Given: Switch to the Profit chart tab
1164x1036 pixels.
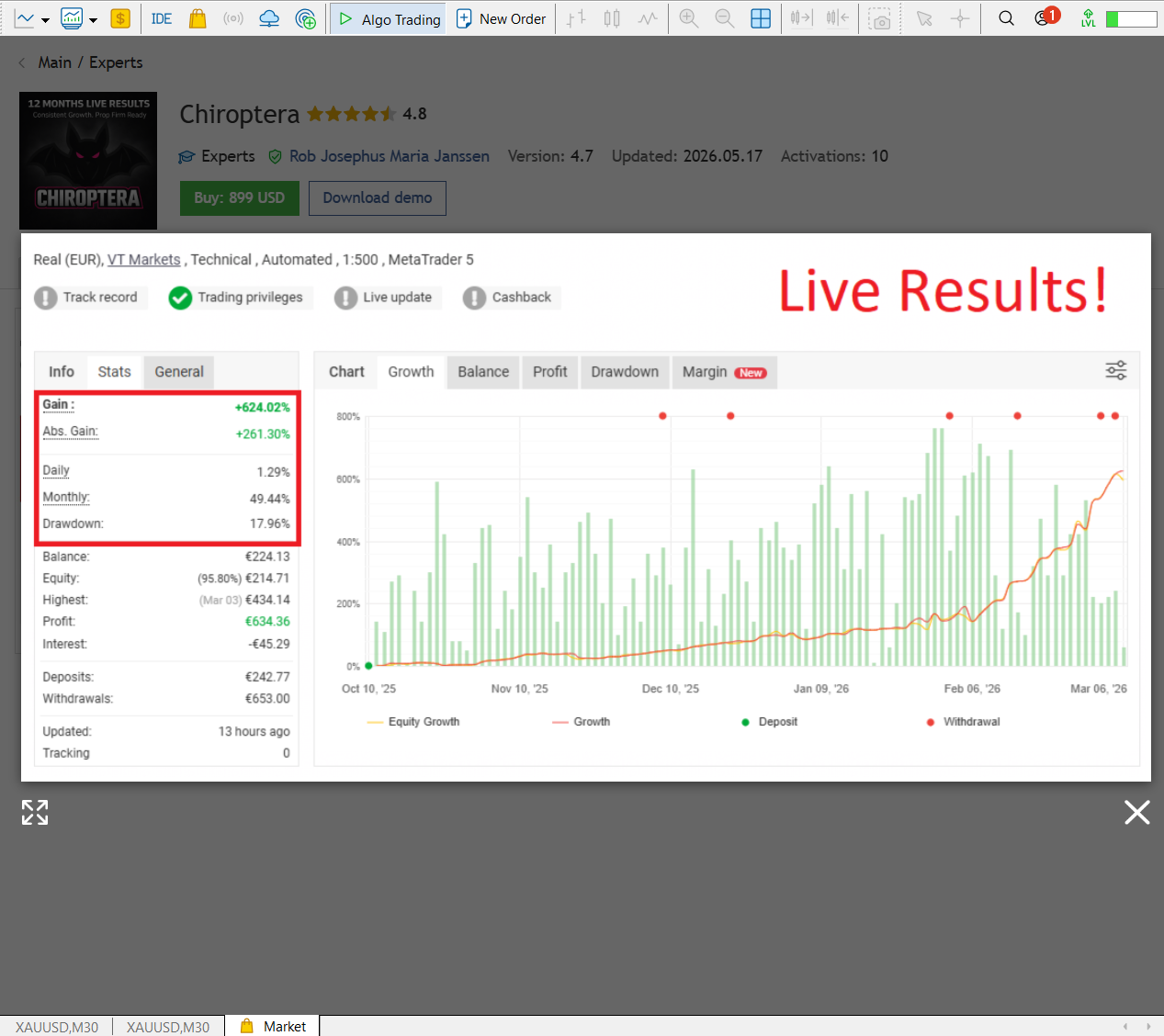Looking at the screenshot, I should click(x=550, y=372).
